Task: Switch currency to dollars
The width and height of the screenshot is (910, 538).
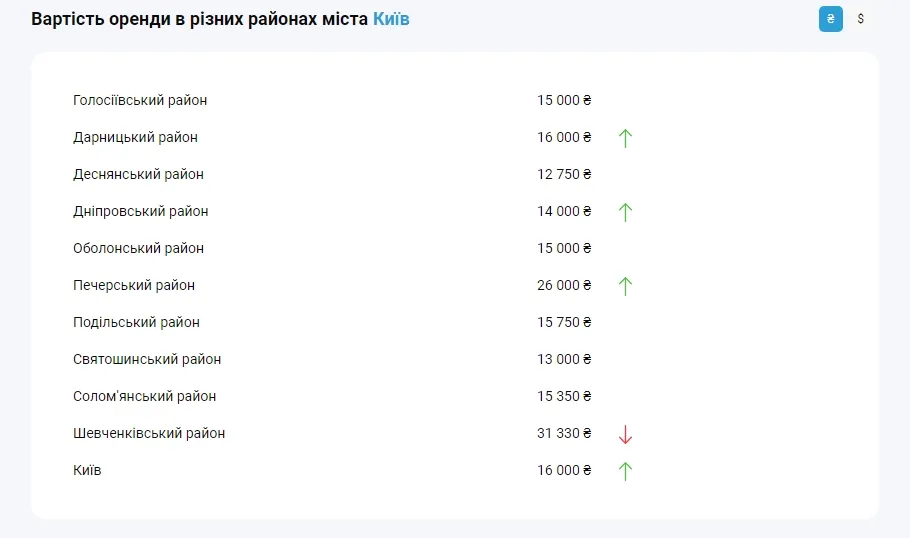Action: pyautogui.click(x=860, y=19)
